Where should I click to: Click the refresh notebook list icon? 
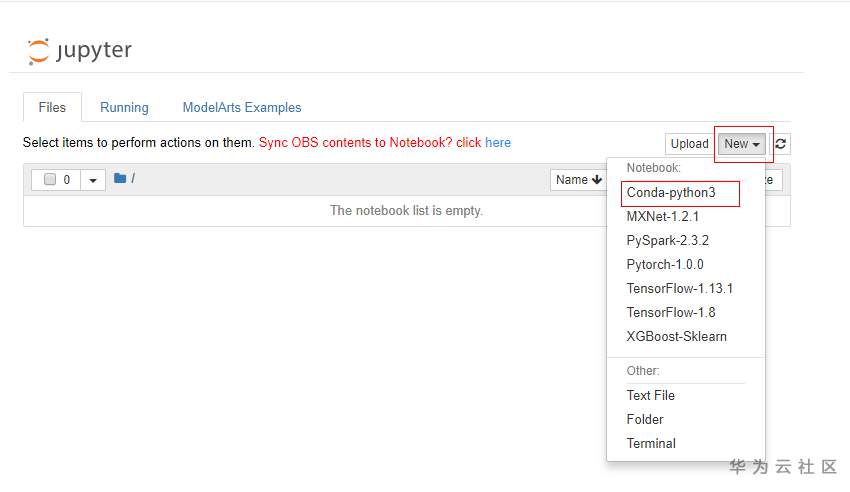pyautogui.click(x=781, y=144)
